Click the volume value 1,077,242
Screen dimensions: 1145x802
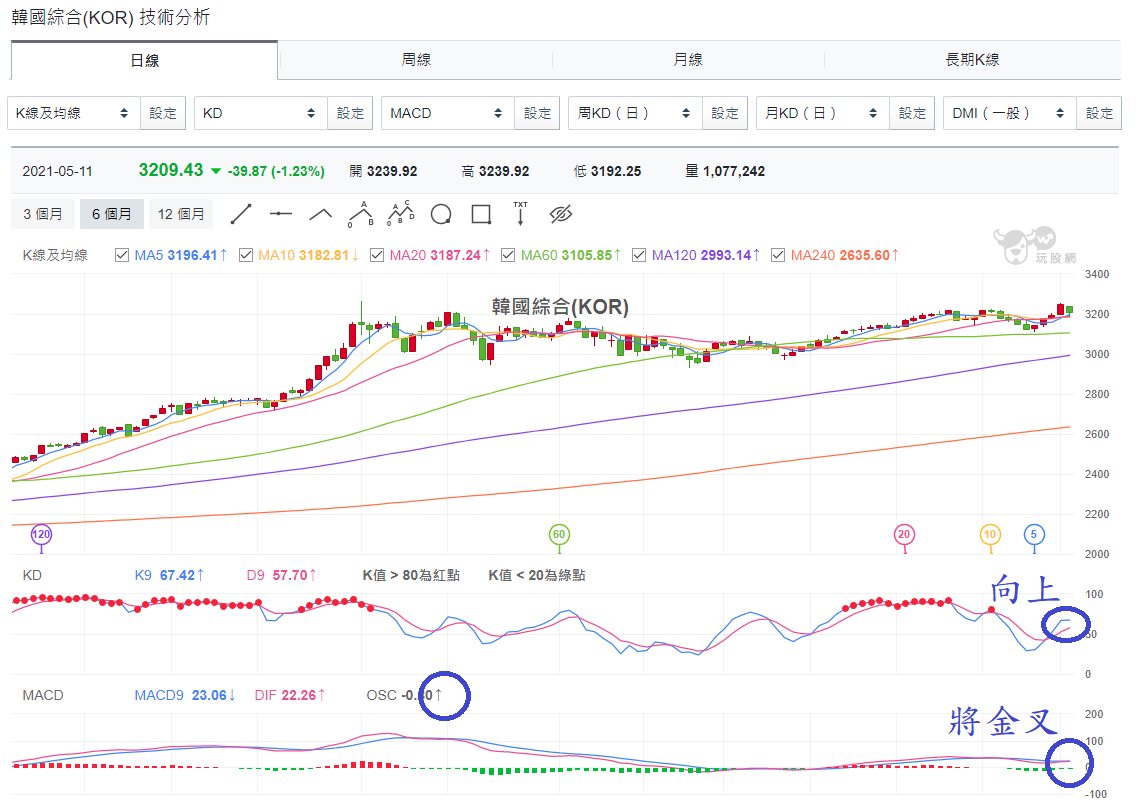[734, 172]
